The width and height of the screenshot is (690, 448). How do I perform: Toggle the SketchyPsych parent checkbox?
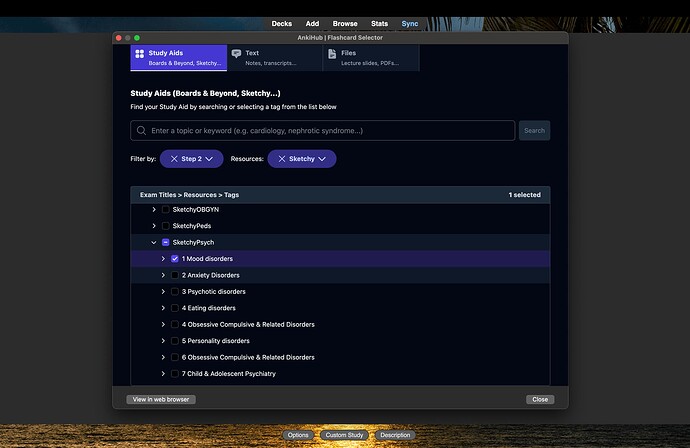click(x=166, y=242)
